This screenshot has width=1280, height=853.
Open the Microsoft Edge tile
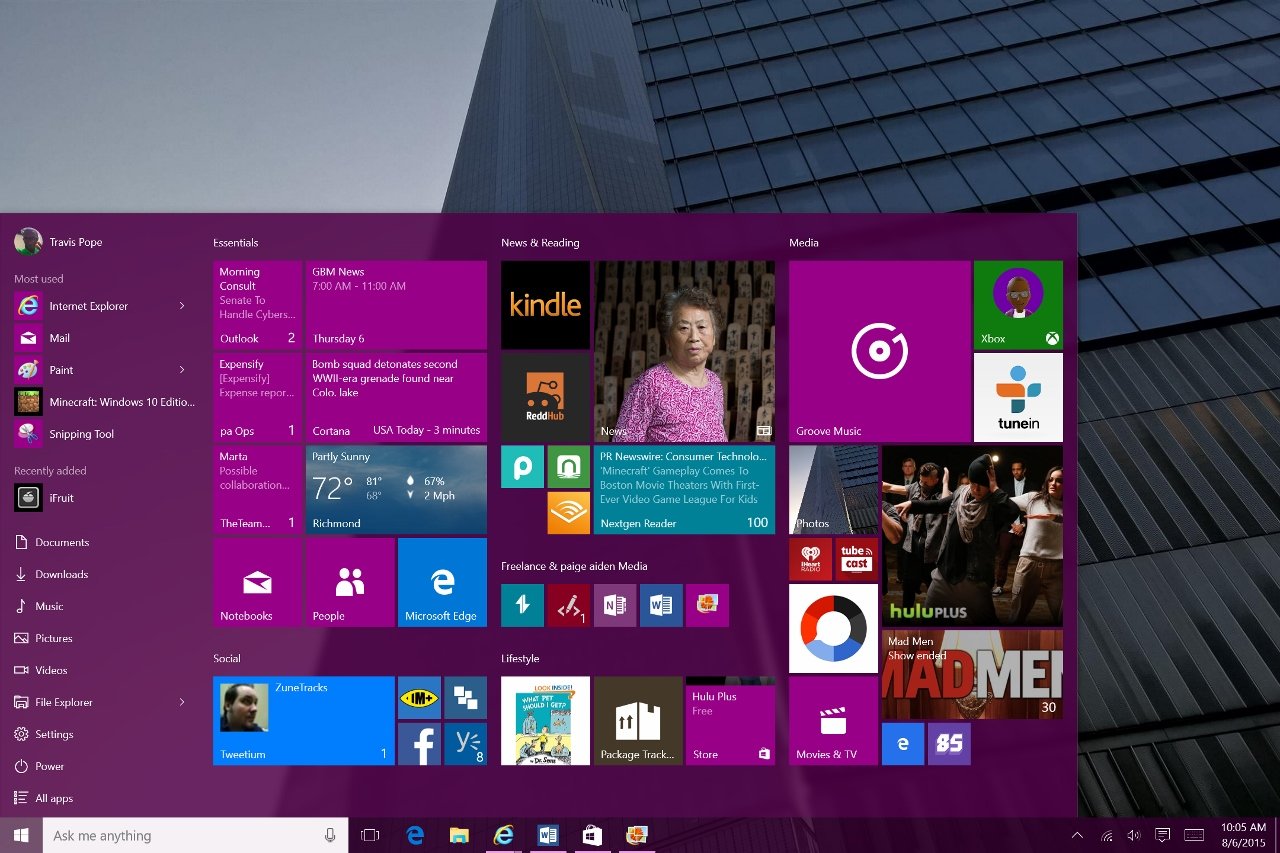click(x=442, y=582)
